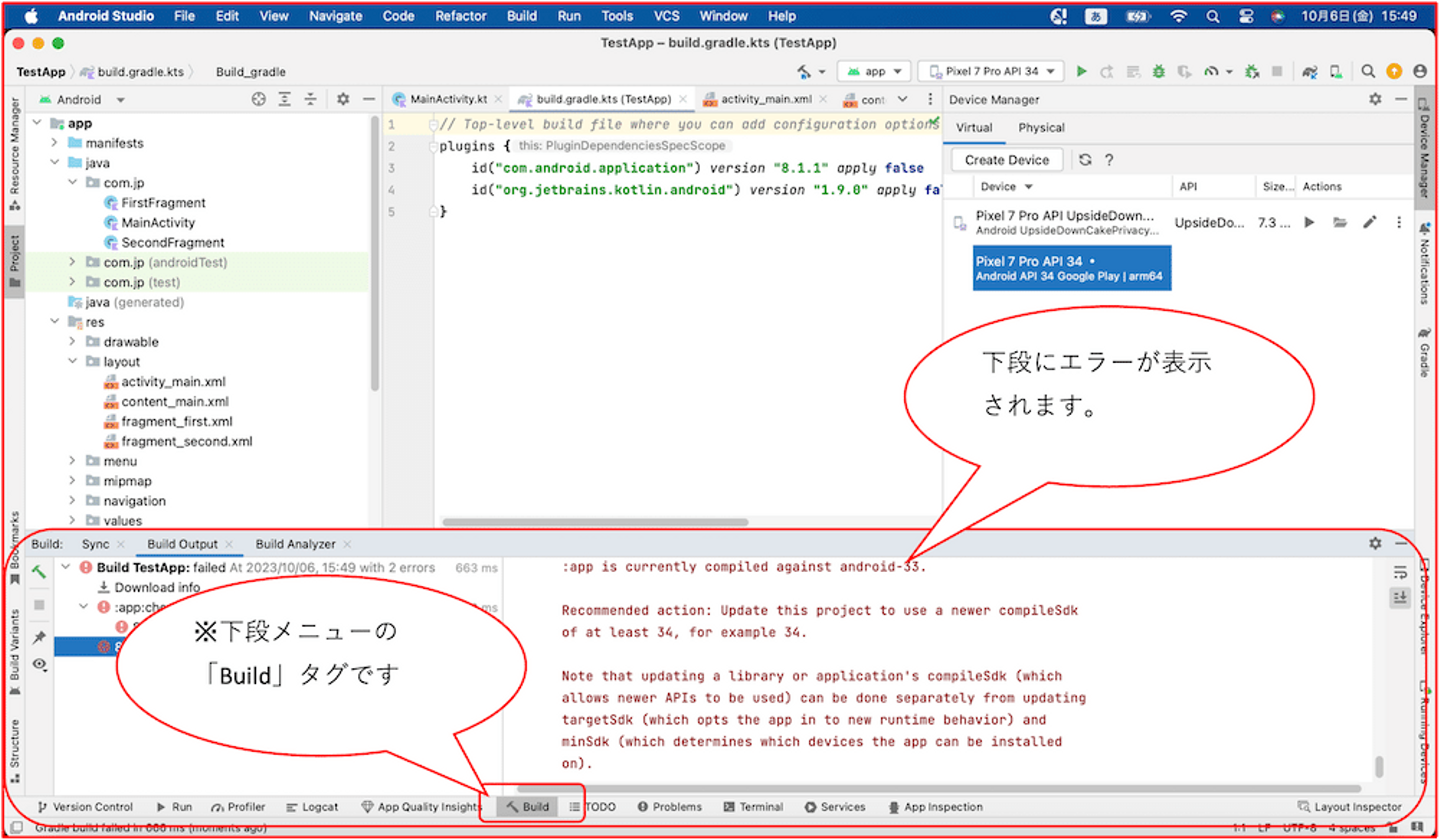
Task: Open the Pixel 7 Pro API 34 device dropdown
Action: pyautogui.click(x=991, y=72)
